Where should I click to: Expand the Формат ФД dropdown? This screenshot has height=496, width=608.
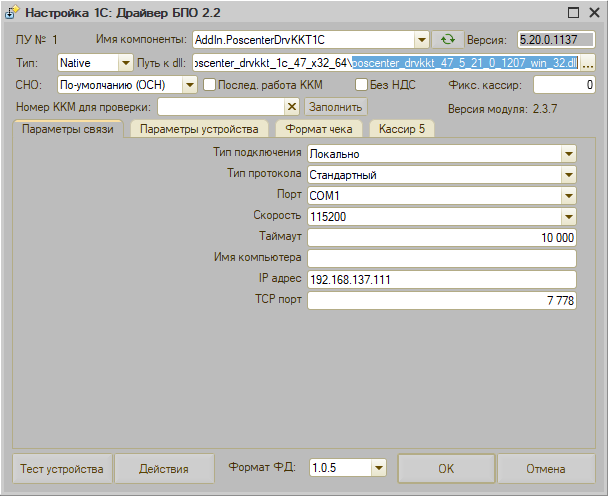pyautogui.click(x=378, y=467)
